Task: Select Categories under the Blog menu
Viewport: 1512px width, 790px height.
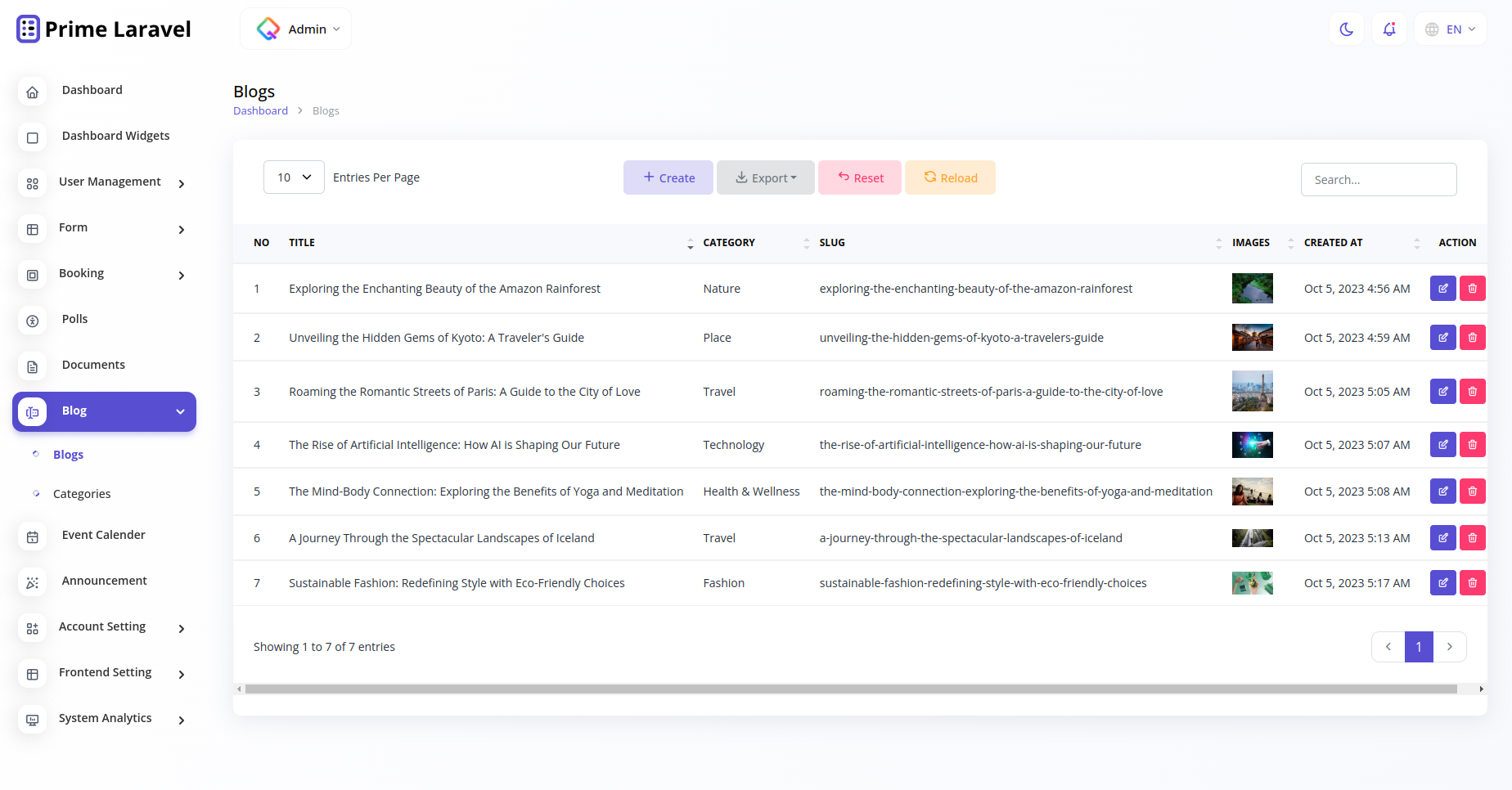Action: (x=81, y=493)
